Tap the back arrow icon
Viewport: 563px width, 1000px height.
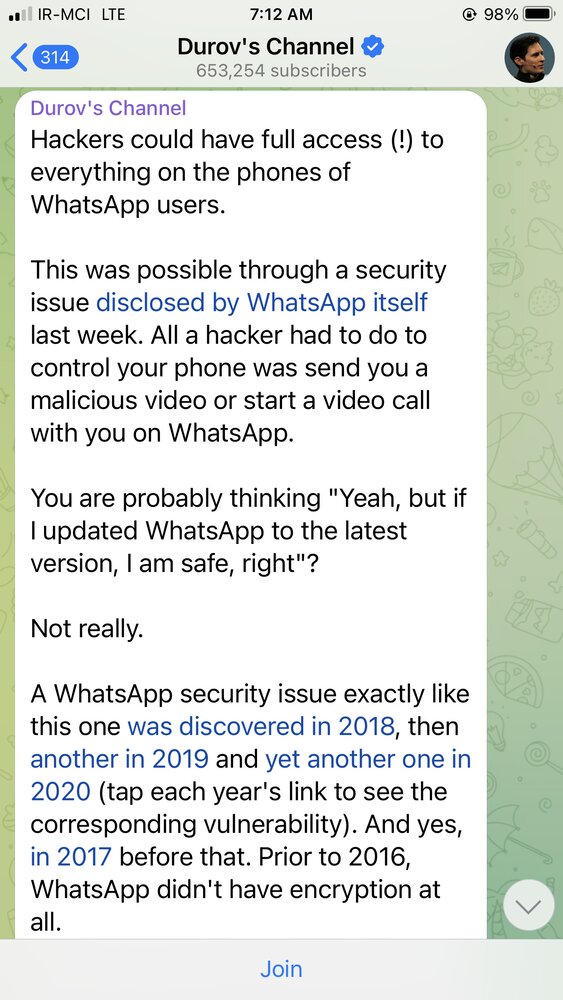pos(19,58)
